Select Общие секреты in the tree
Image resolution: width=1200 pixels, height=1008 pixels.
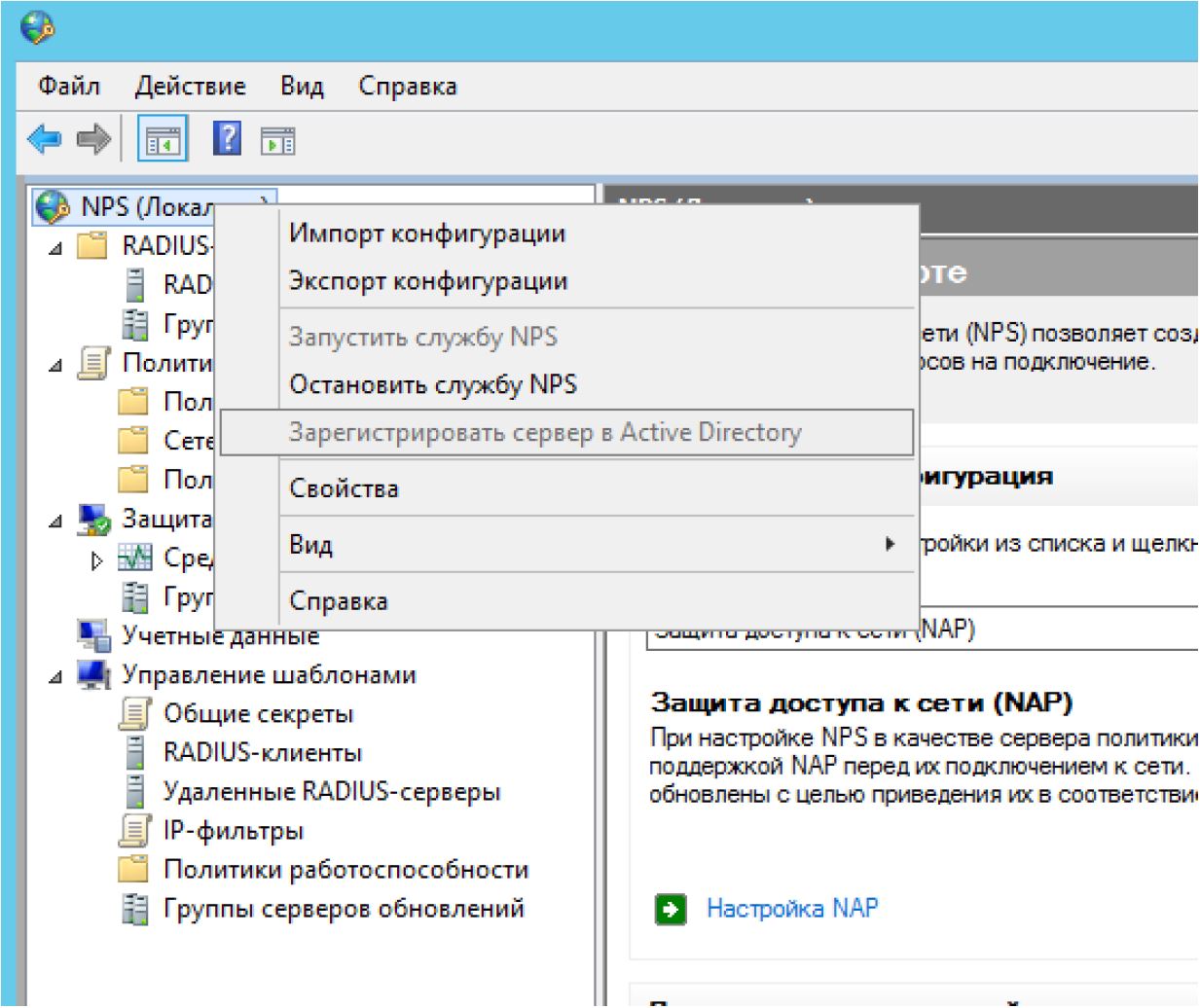click(258, 713)
